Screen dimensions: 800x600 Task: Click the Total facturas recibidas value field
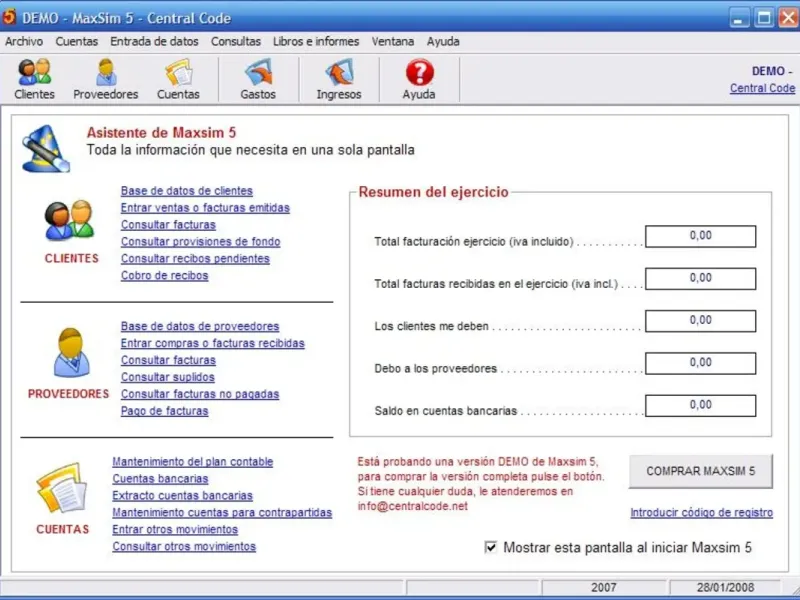click(x=701, y=279)
